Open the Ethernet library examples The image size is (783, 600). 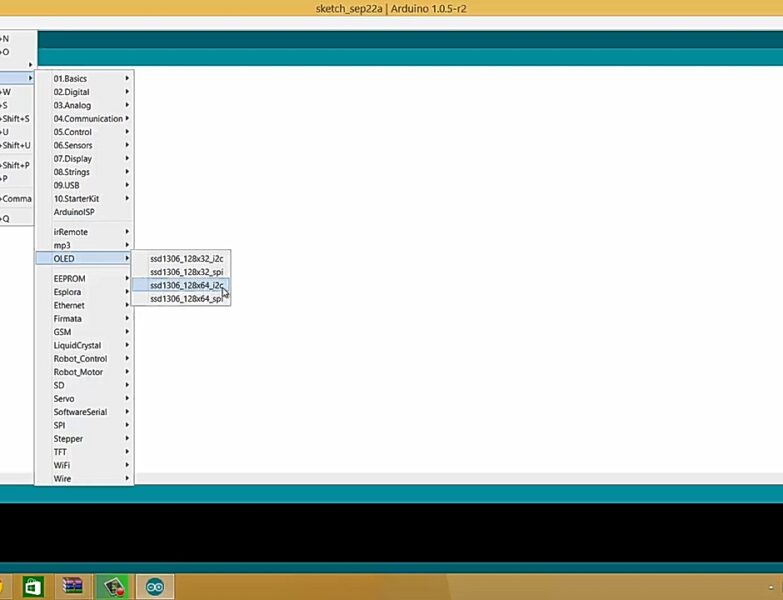pyautogui.click(x=84, y=305)
